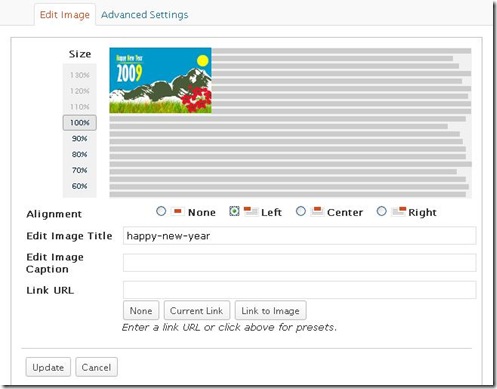This screenshot has width=497, height=389.
Task: Switch to the Edit Image tab
Action: click(x=65, y=15)
